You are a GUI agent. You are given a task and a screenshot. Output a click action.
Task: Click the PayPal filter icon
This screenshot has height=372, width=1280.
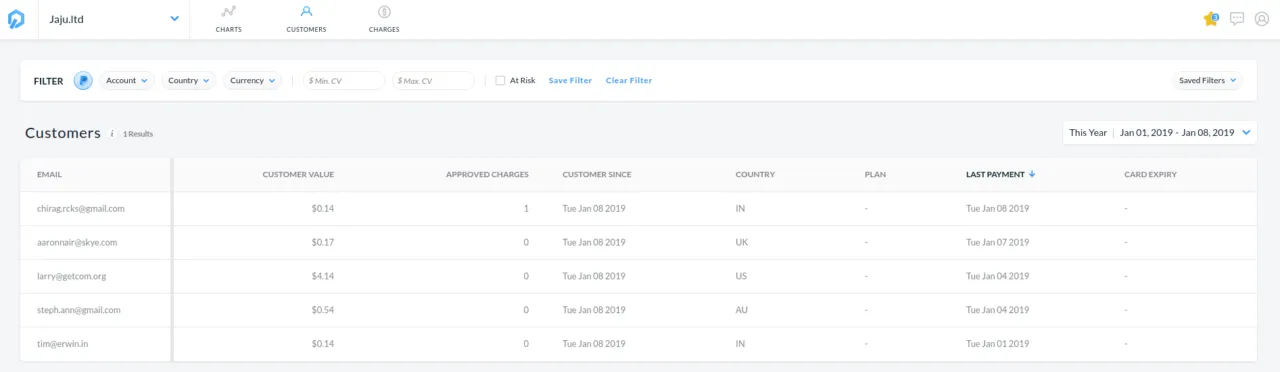(x=83, y=81)
